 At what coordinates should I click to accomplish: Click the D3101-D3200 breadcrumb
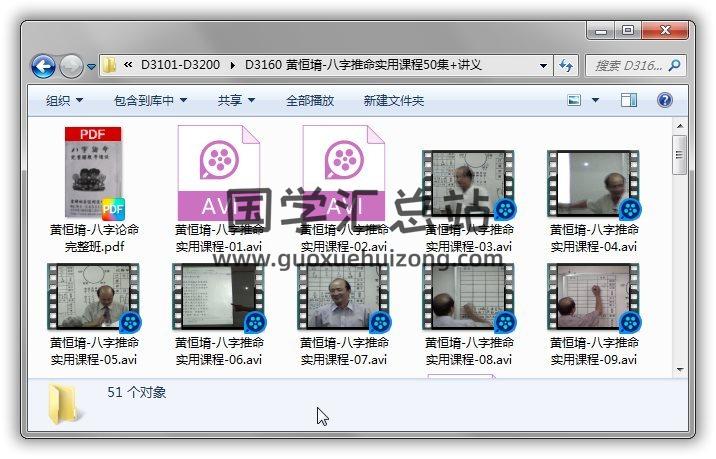[x=180, y=65]
